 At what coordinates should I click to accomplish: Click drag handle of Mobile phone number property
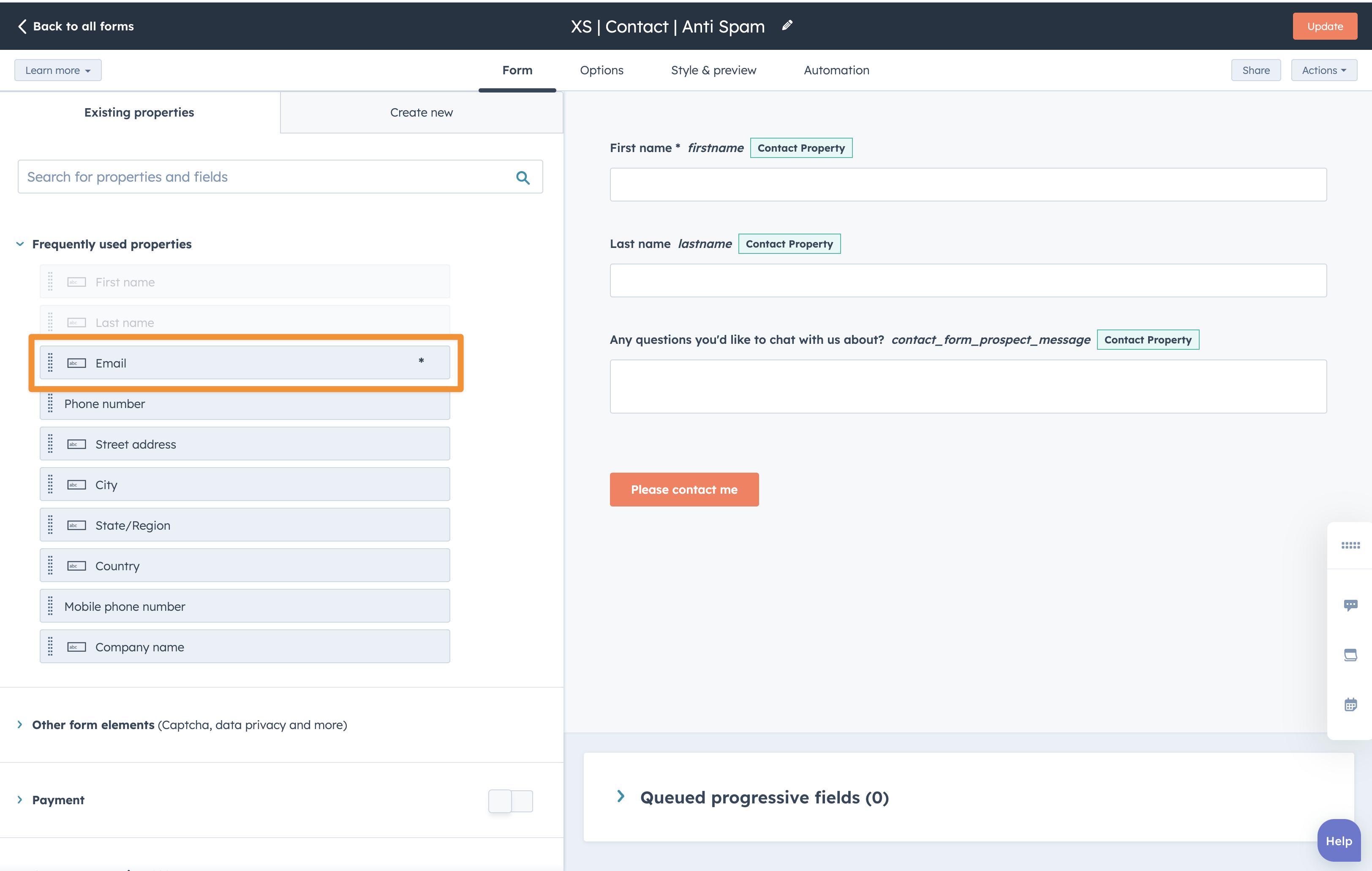(50, 606)
